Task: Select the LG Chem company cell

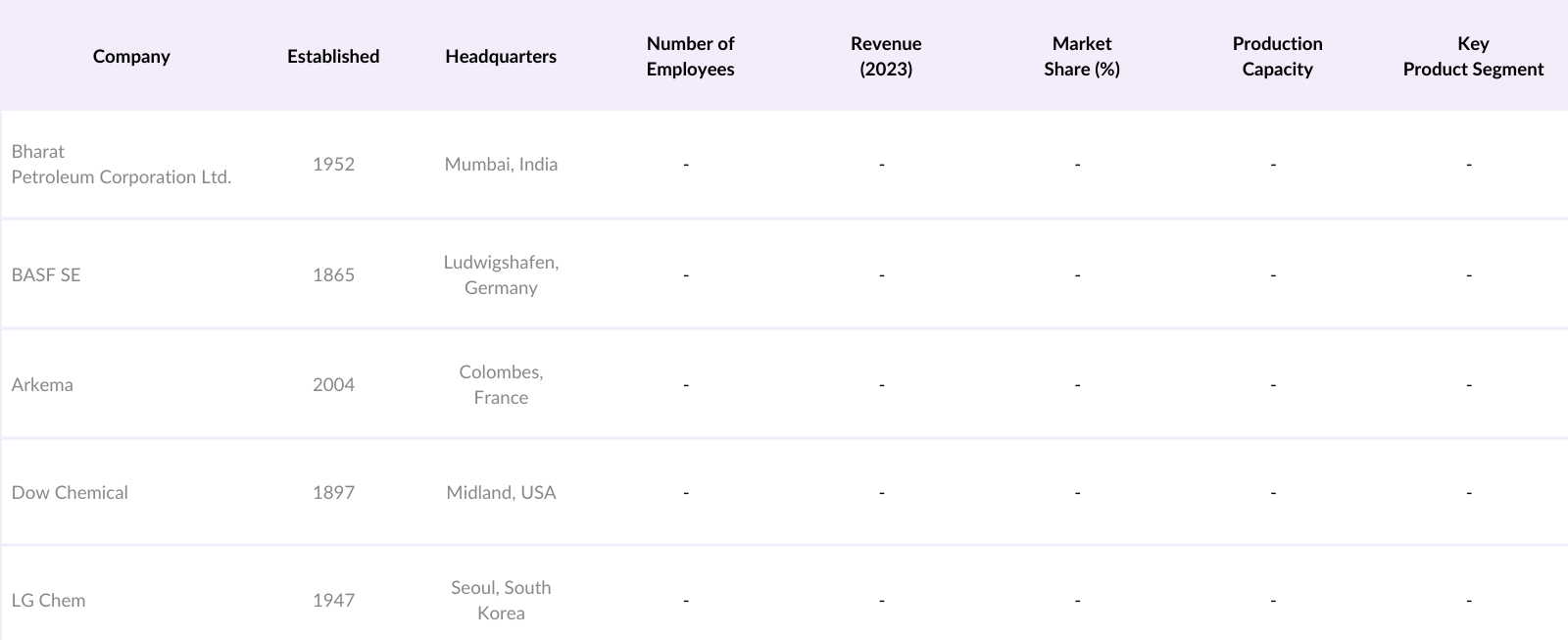Action: click(x=48, y=601)
